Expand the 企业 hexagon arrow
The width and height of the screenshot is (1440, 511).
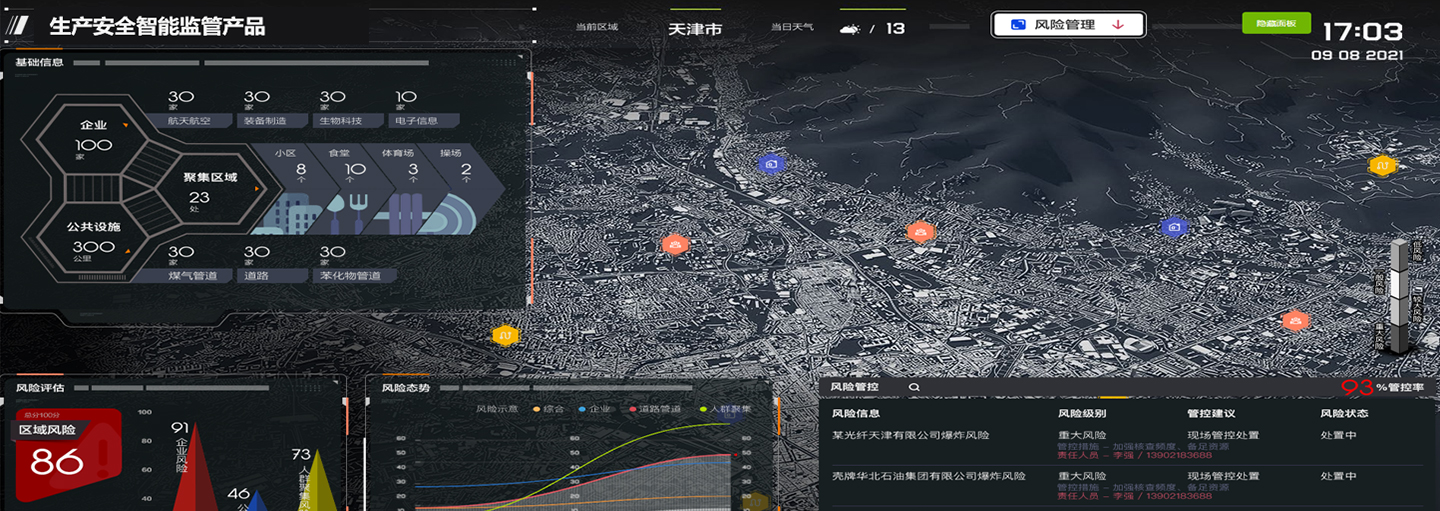click(x=125, y=126)
